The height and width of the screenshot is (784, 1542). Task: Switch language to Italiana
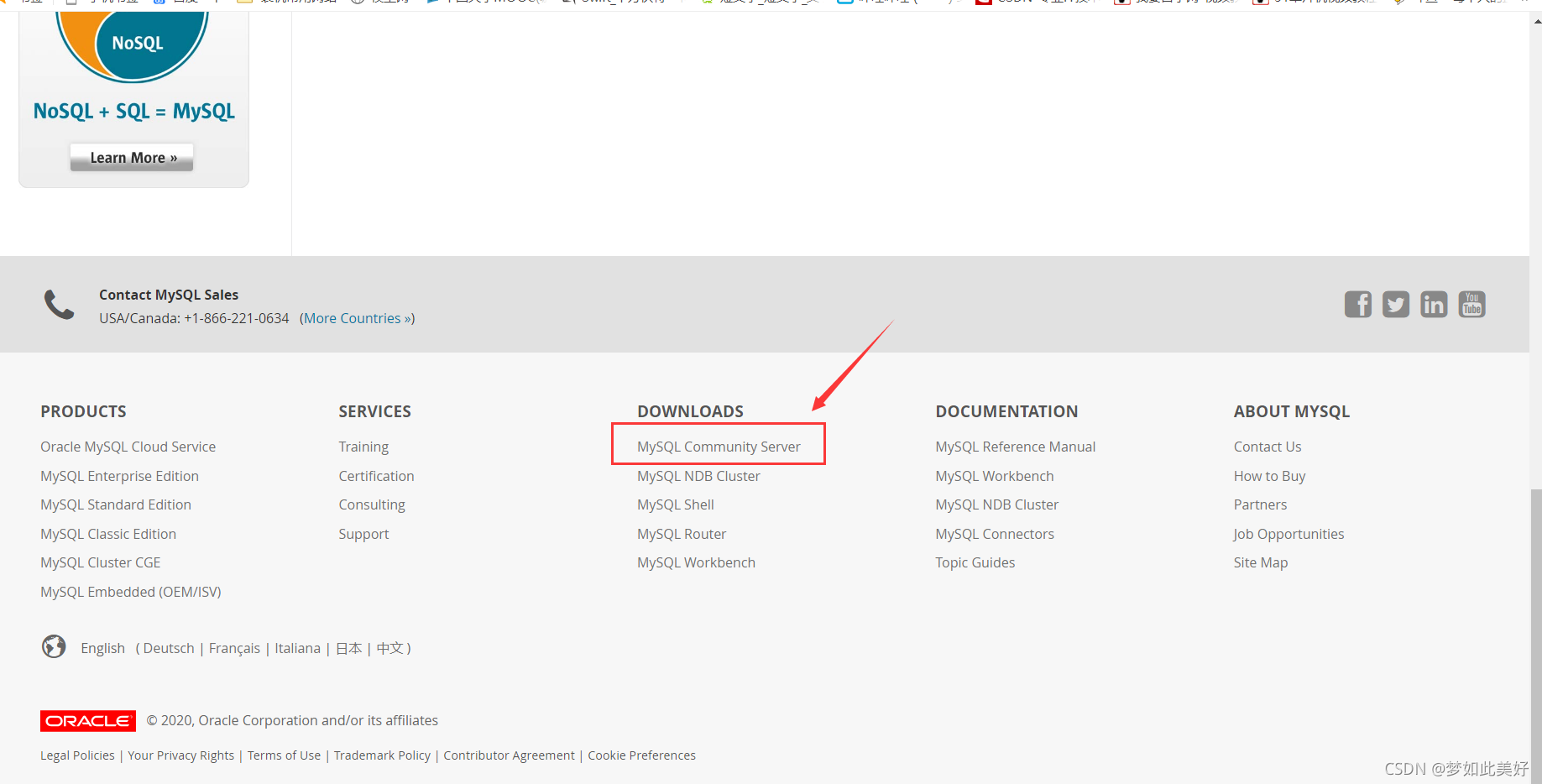297,648
